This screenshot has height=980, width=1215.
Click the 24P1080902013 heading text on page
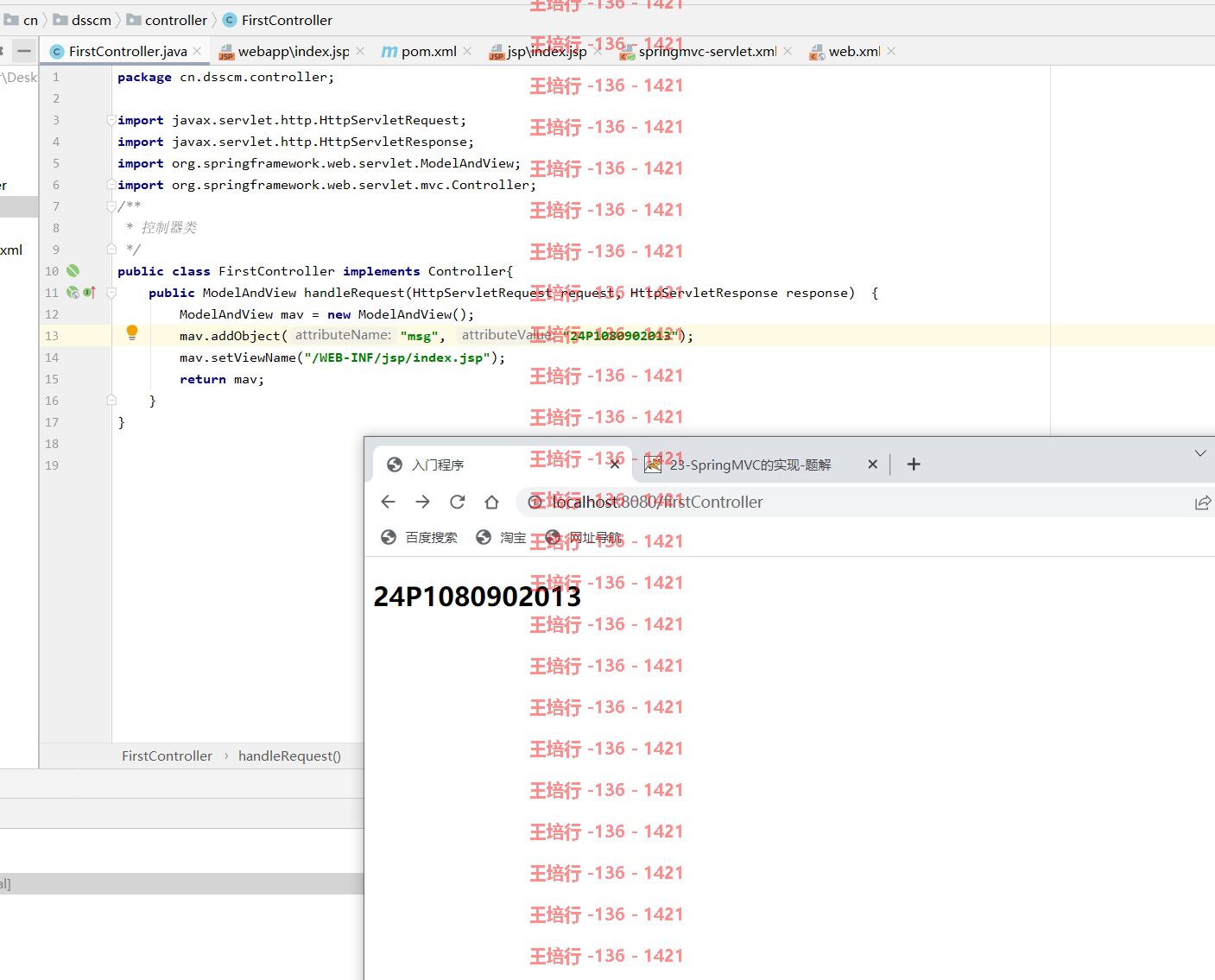coord(477,597)
